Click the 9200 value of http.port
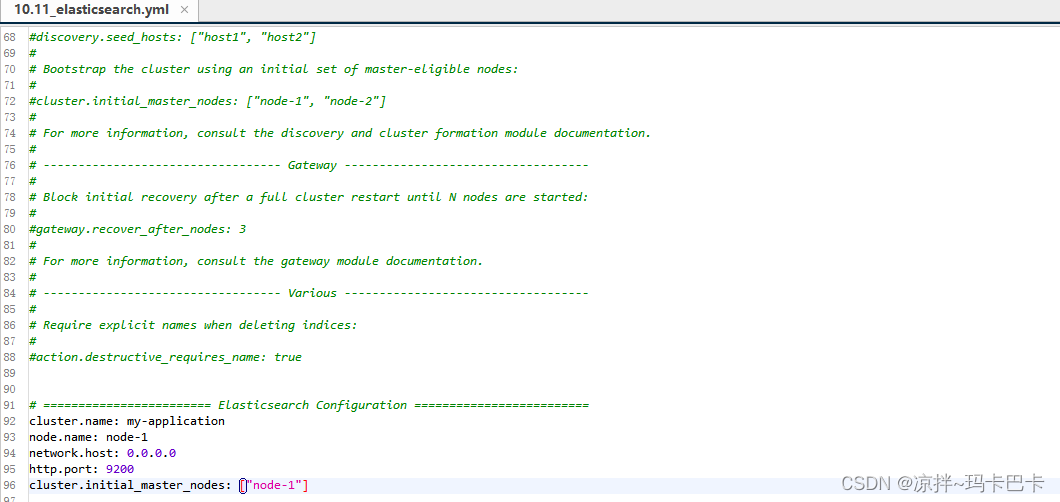 click(x=120, y=469)
